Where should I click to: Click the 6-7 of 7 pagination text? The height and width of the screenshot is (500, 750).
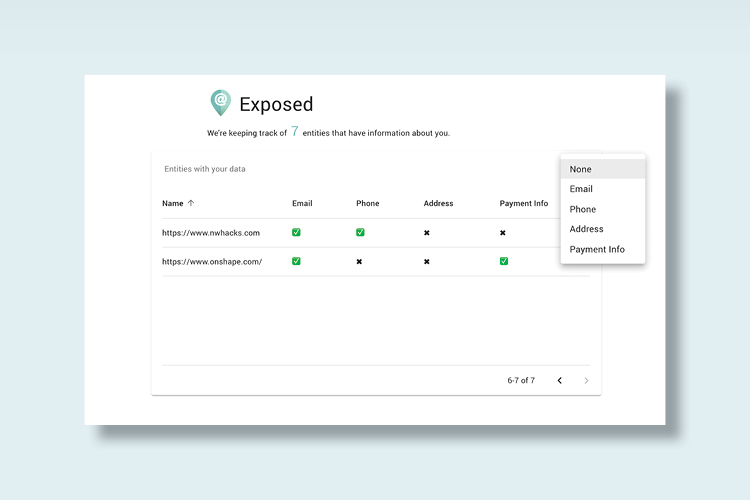pyautogui.click(x=521, y=380)
